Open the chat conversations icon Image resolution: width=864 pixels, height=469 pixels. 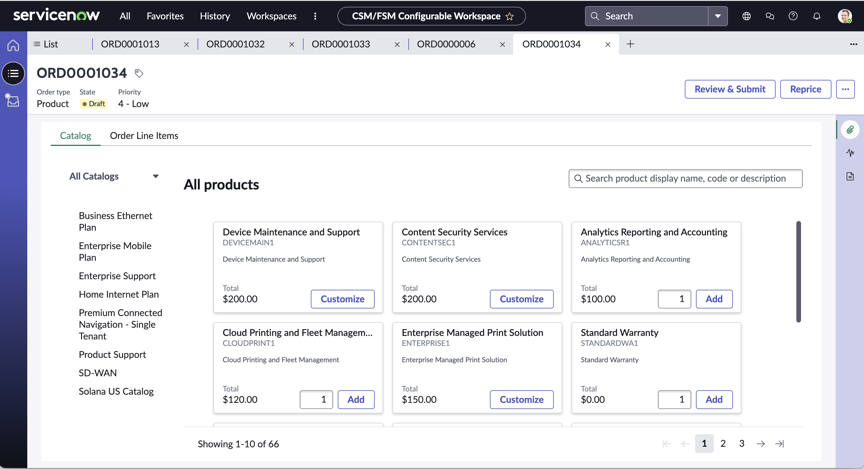(770, 16)
